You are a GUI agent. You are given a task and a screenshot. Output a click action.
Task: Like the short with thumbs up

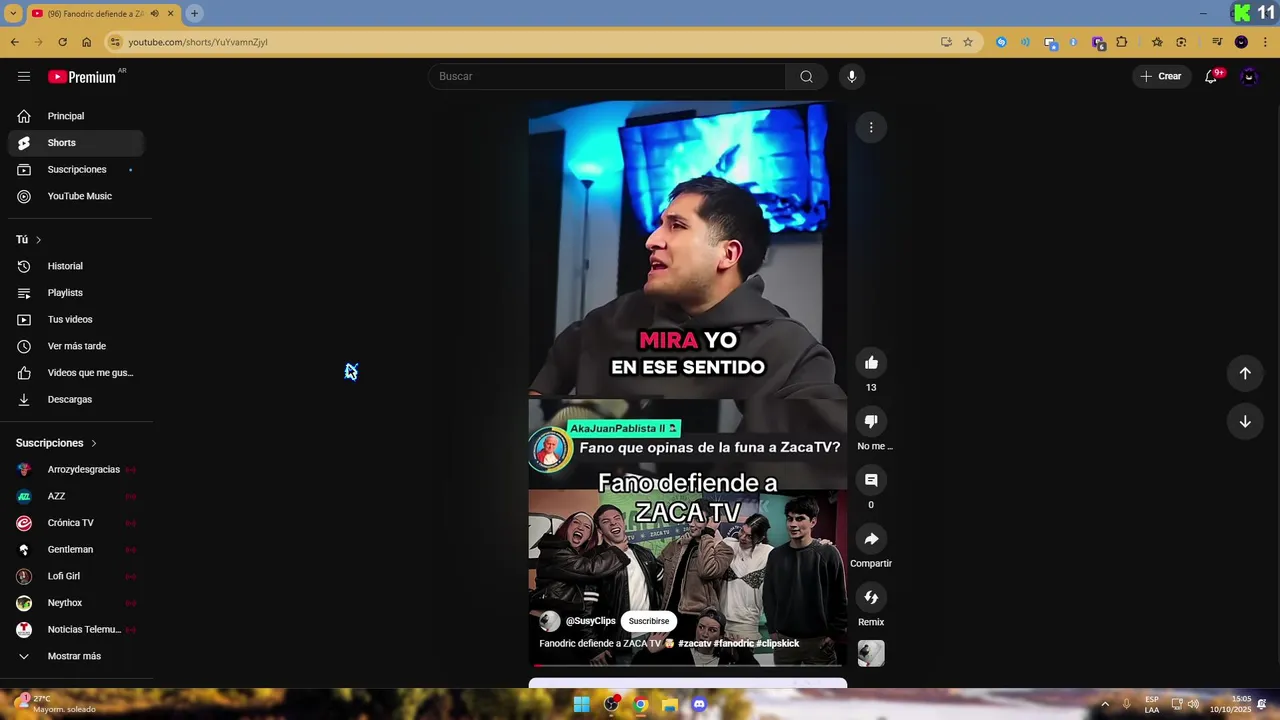coord(871,363)
